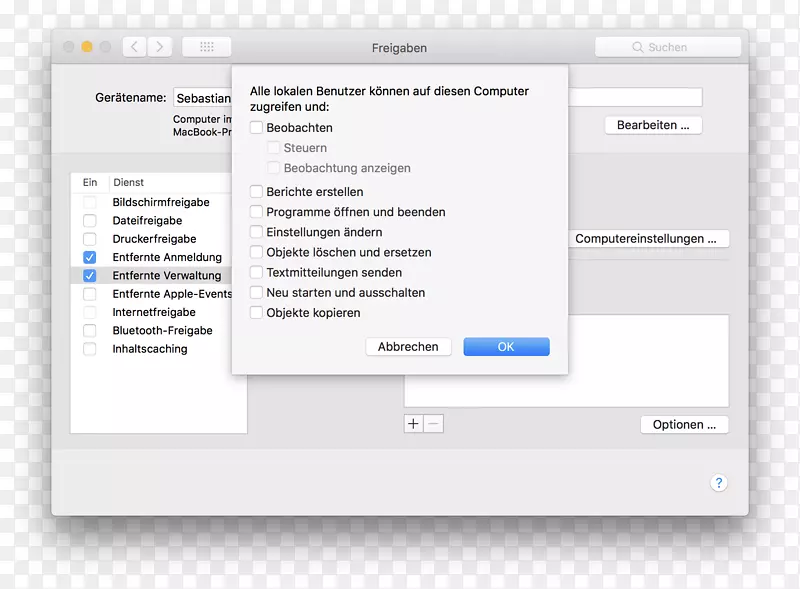Viewport: 800px width, 589px height.
Task: Click the yellow minimize window button
Action: click(87, 47)
